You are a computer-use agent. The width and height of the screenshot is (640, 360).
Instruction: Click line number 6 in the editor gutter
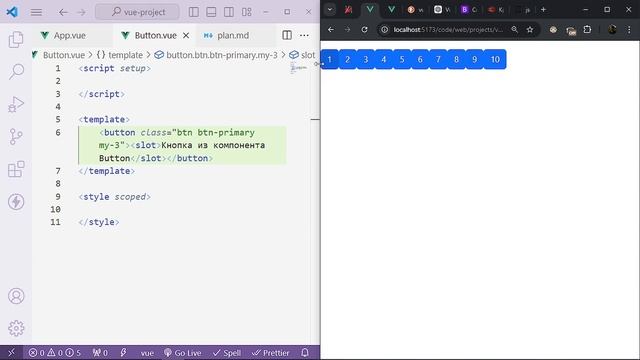tap(58, 132)
